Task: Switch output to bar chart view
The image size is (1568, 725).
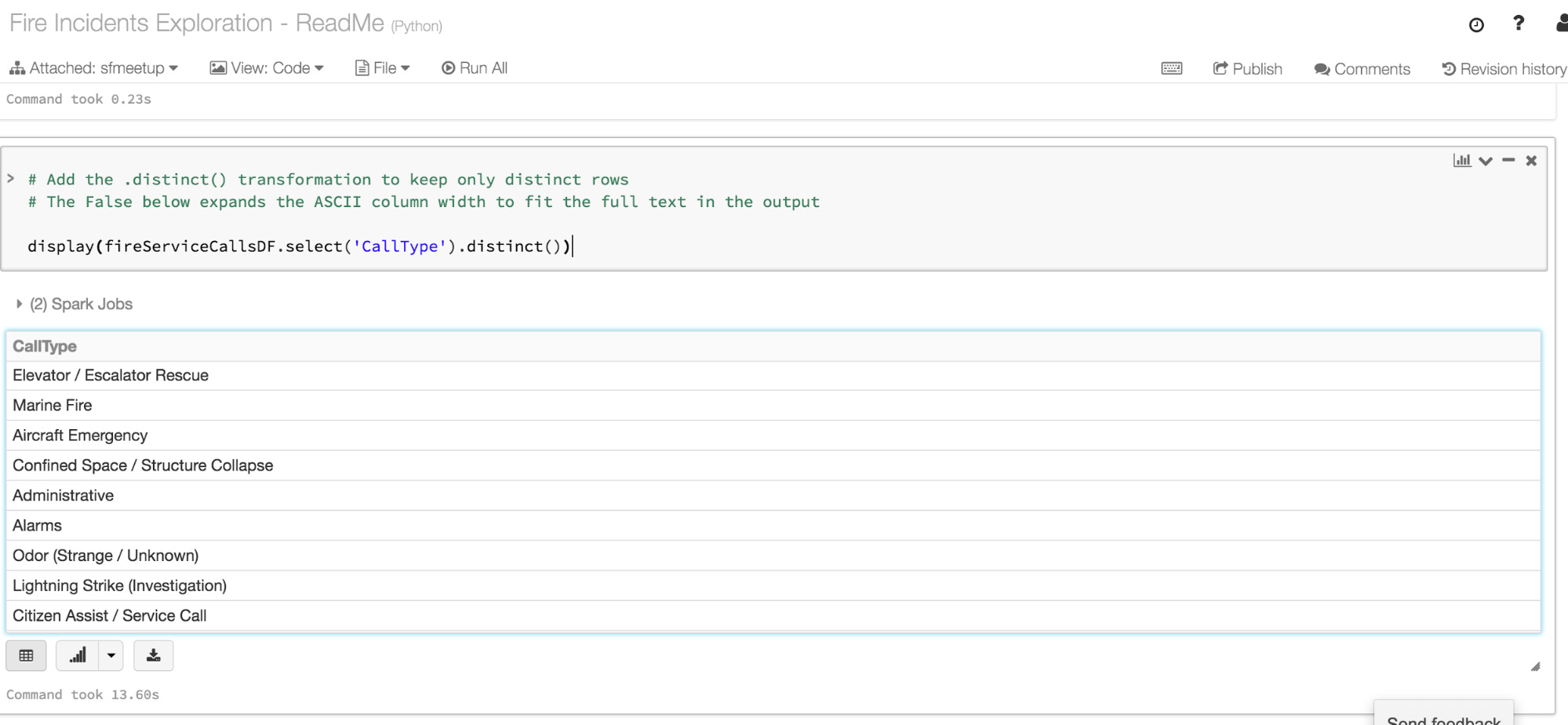Action: (78, 655)
